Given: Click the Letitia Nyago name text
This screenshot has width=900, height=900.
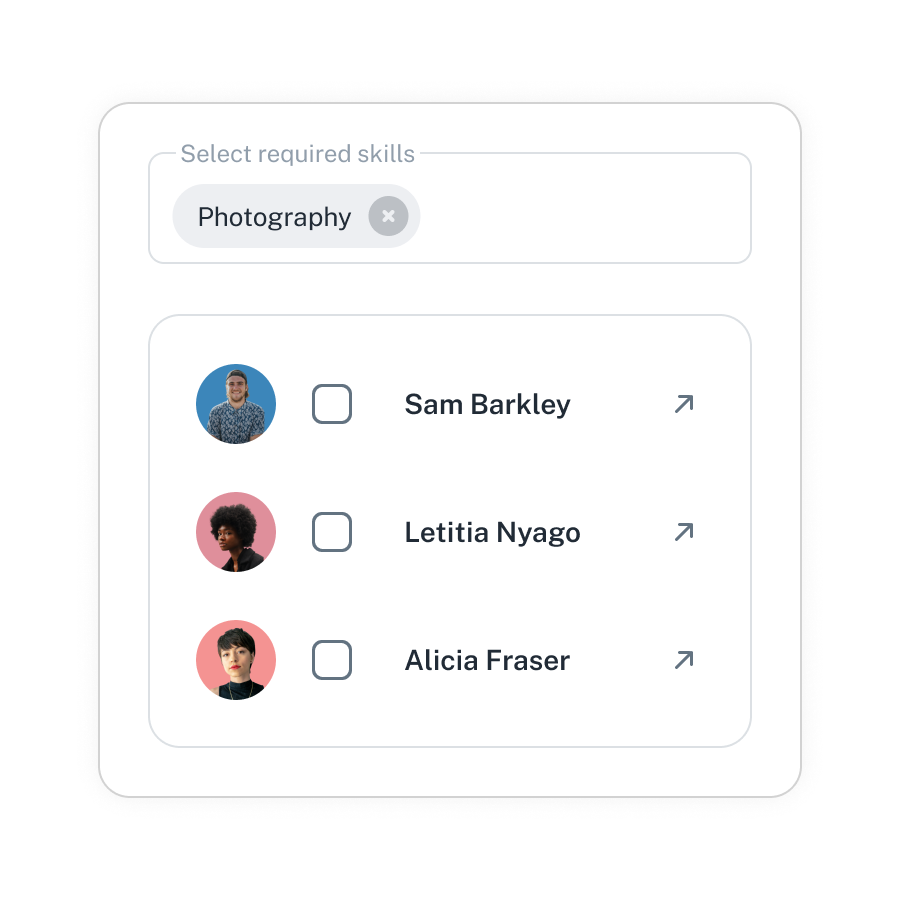Looking at the screenshot, I should click(492, 533).
